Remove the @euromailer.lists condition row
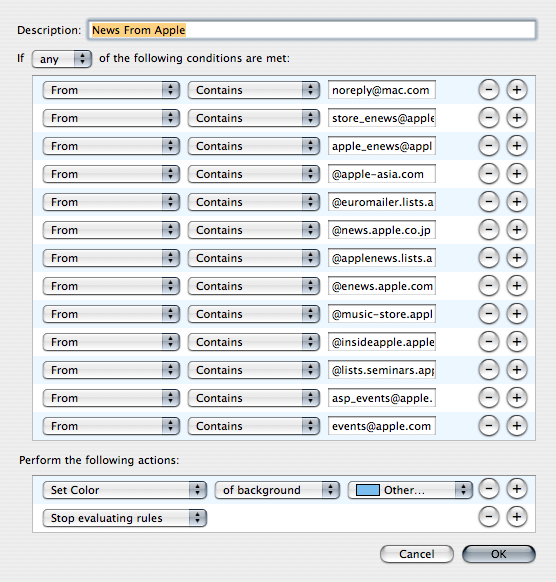Screen dimensions: 556x582 coord(489,202)
